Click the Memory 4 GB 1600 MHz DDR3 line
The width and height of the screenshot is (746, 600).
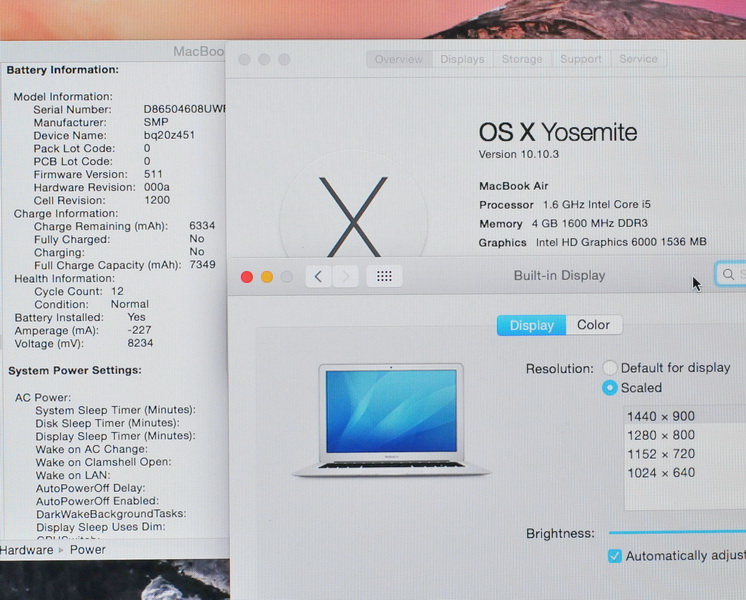point(563,224)
